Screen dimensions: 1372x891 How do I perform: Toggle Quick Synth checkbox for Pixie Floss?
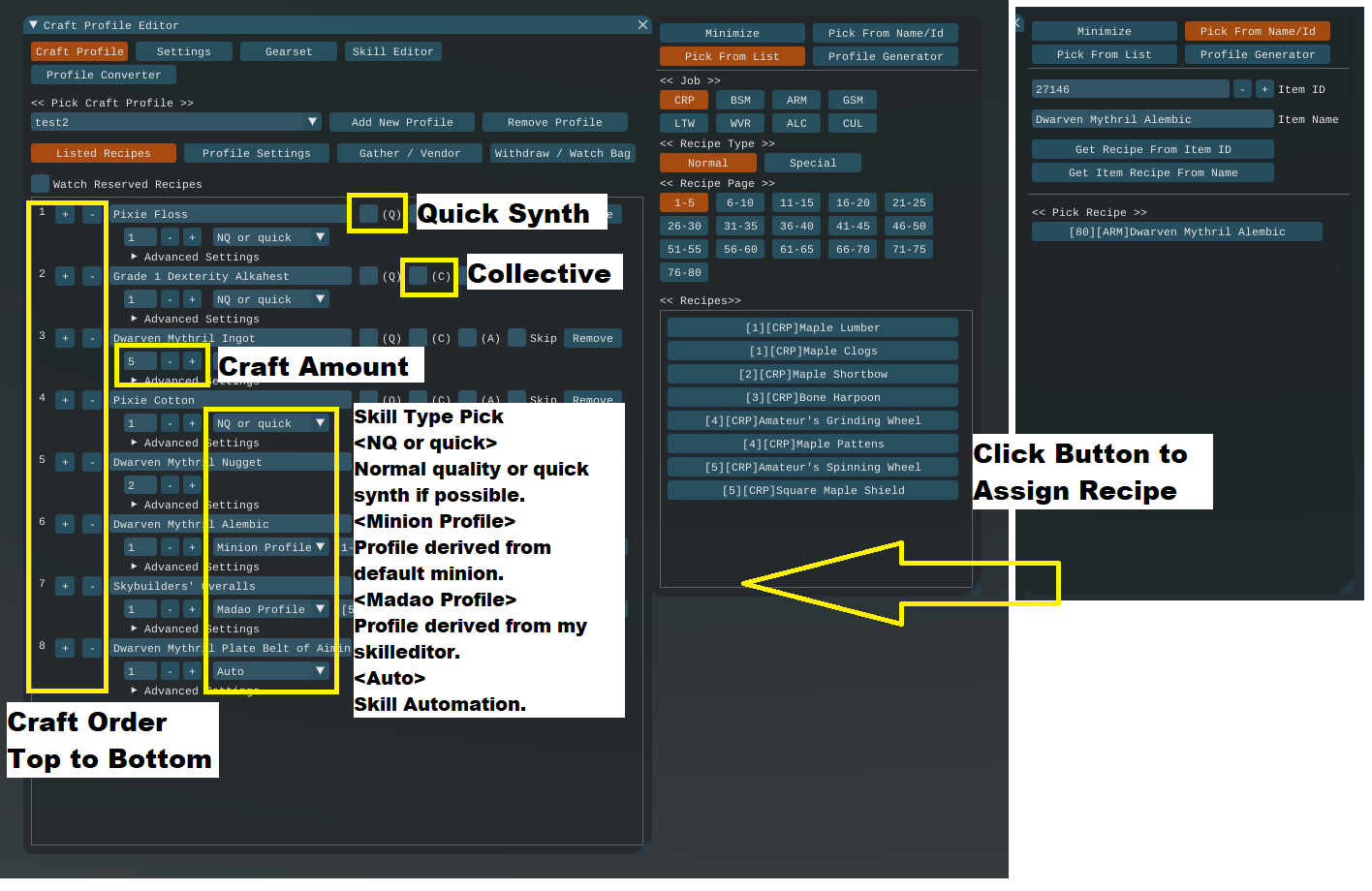[368, 213]
